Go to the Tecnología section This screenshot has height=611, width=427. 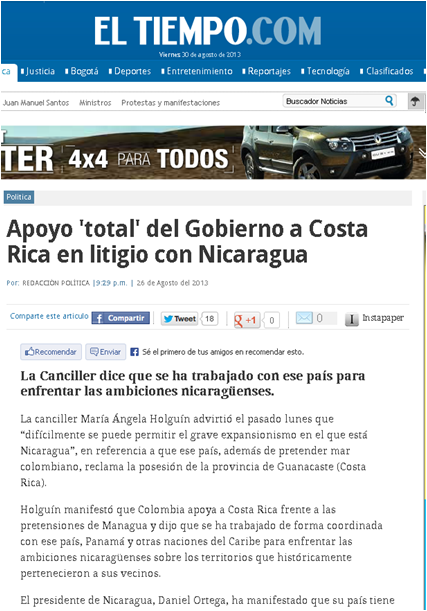[x=328, y=71]
